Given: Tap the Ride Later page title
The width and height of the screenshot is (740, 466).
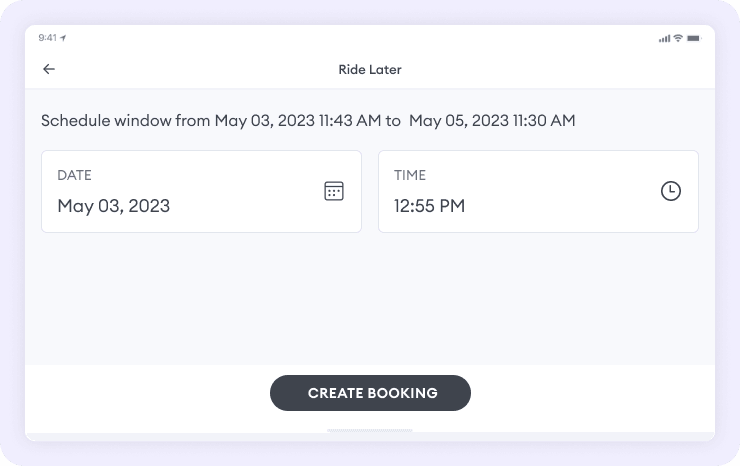Looking at the screenshot, I should coord(370,70).
